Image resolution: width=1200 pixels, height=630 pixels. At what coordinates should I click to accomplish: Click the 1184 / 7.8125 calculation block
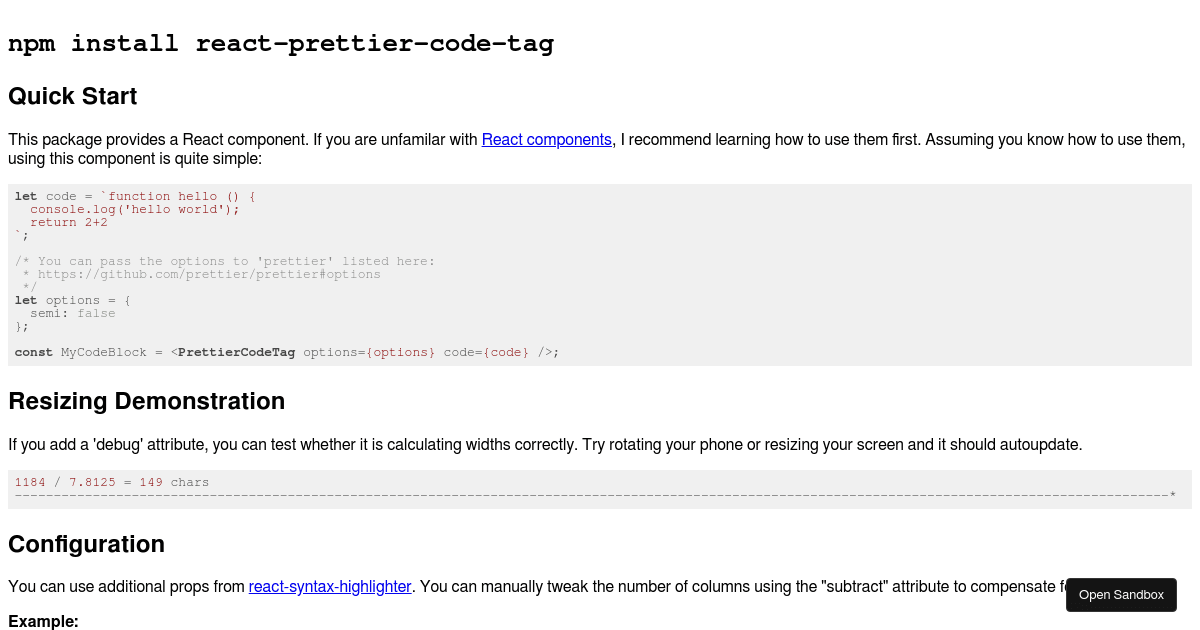(x=110, y=482)
